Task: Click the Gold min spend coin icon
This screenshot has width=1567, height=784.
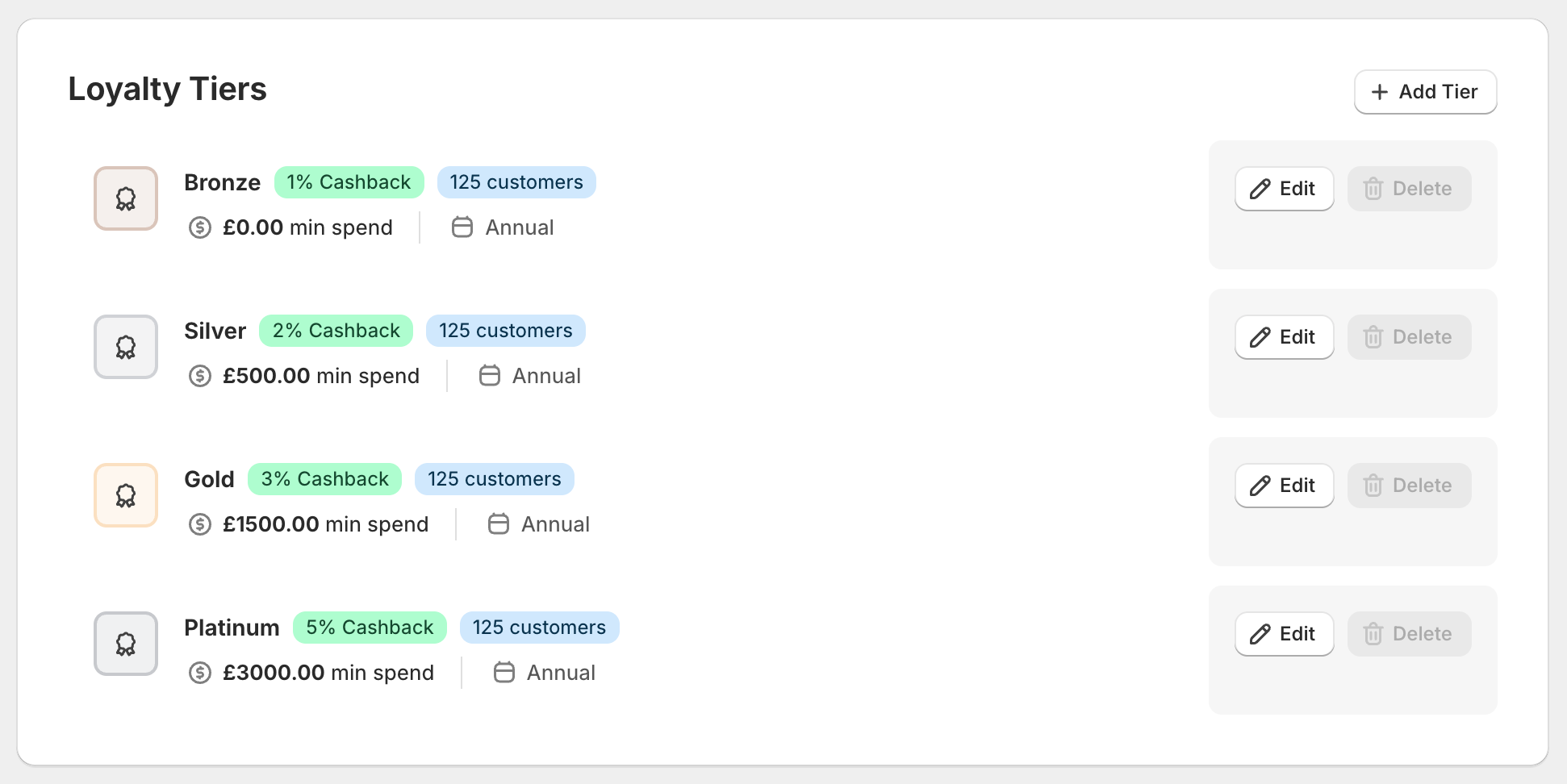Action: click(x=200, y=524)
